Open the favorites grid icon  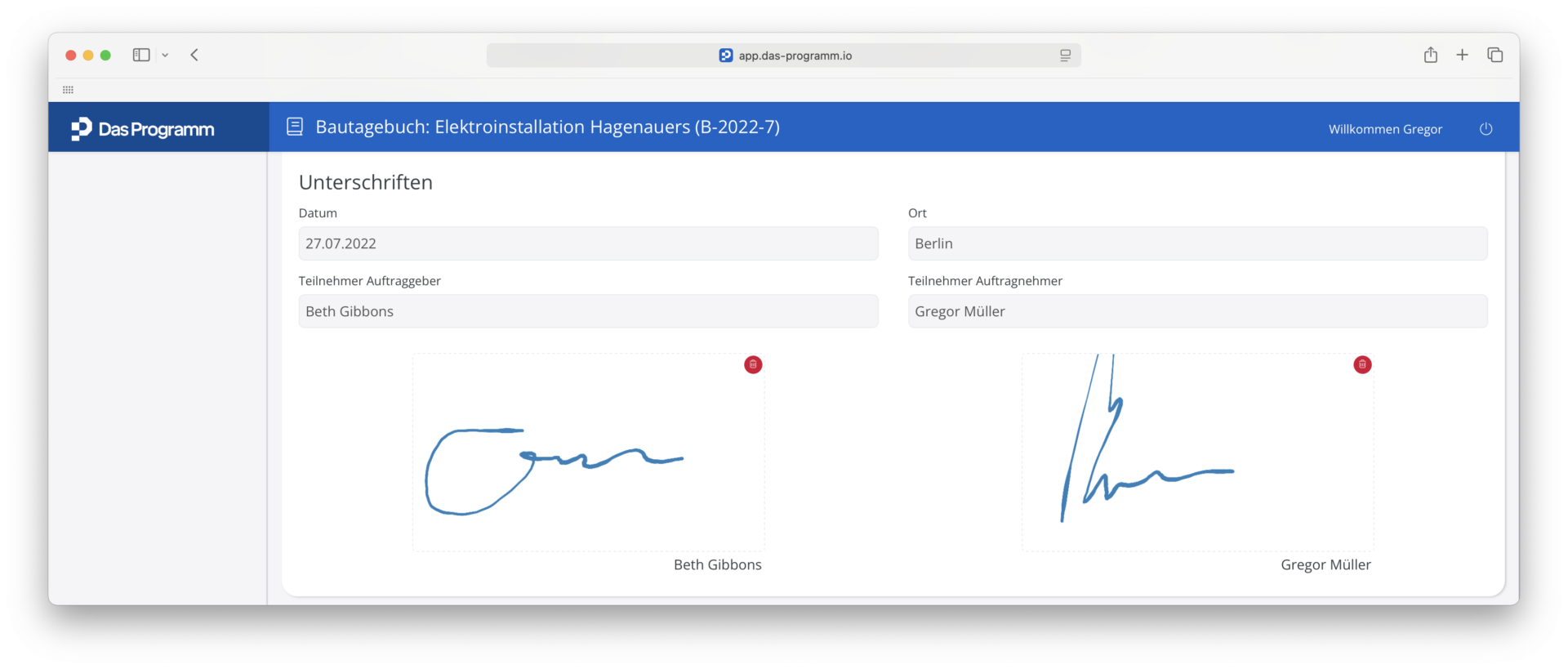point(68,90)
